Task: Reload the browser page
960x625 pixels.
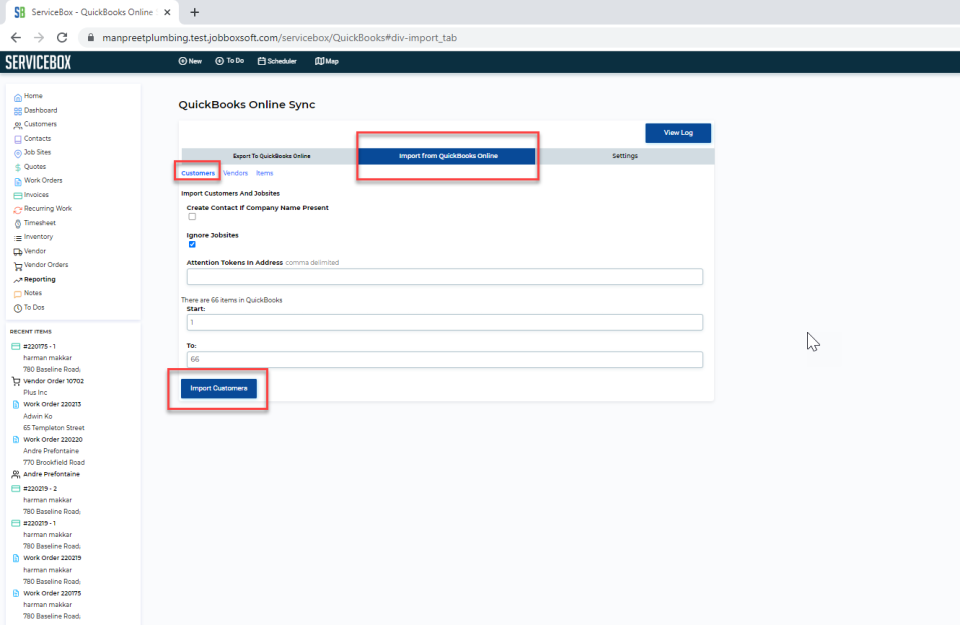Action: click(x=62, y=37)
